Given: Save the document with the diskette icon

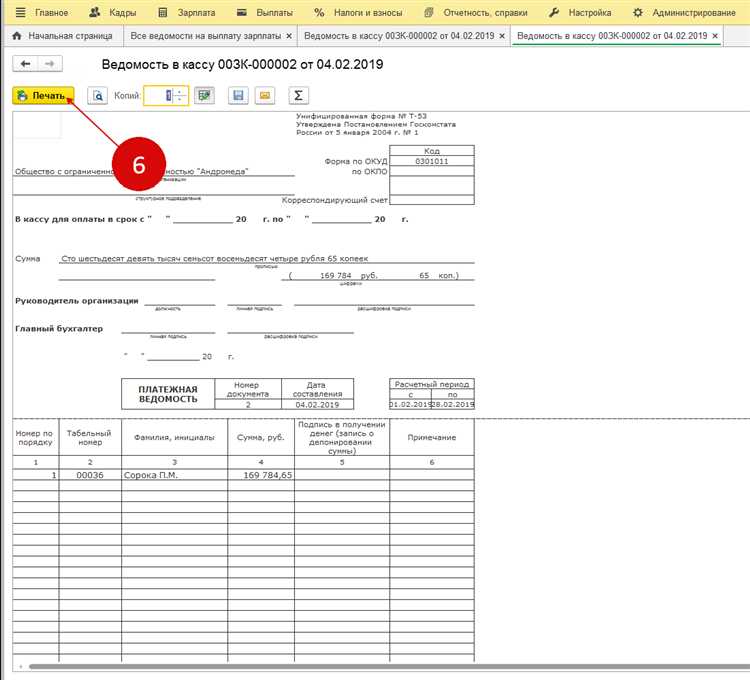Looking at the screenshot, I should click(x=238, y=96).
